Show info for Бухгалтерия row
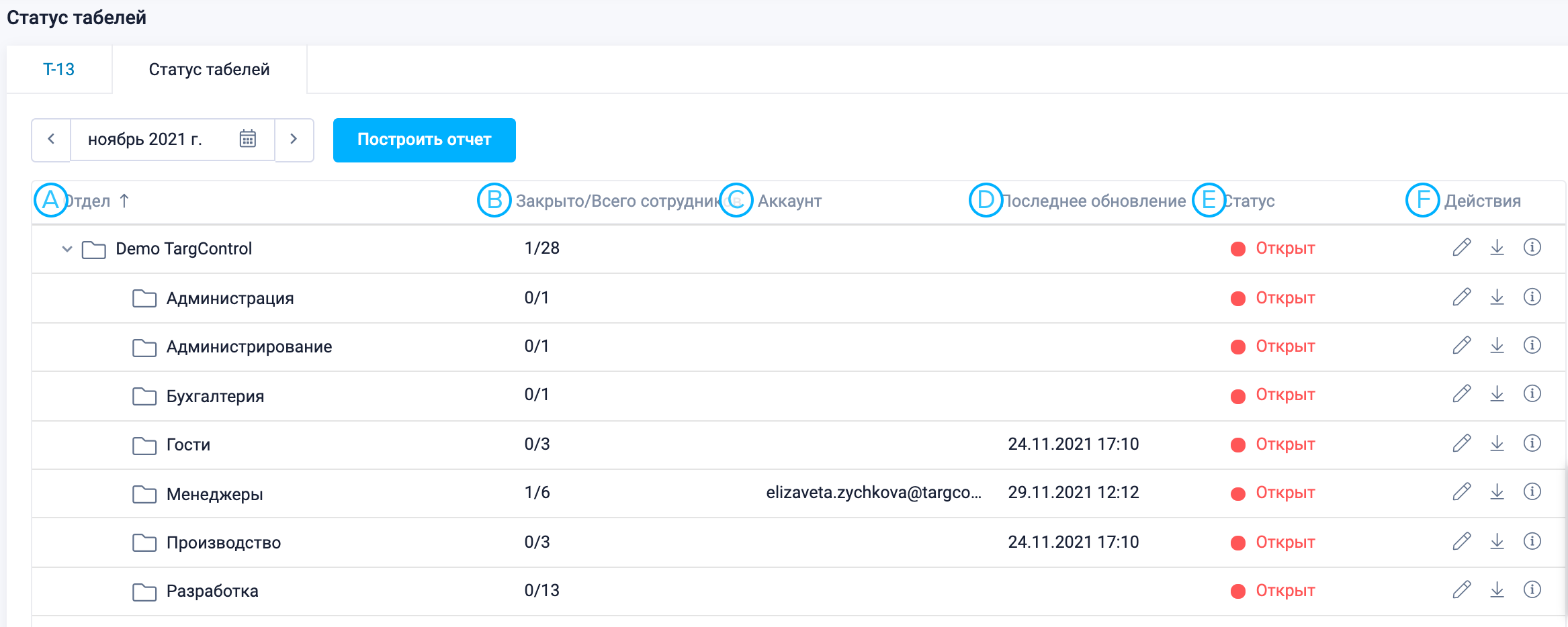 pyautogui.click(x=1532, y=394)
